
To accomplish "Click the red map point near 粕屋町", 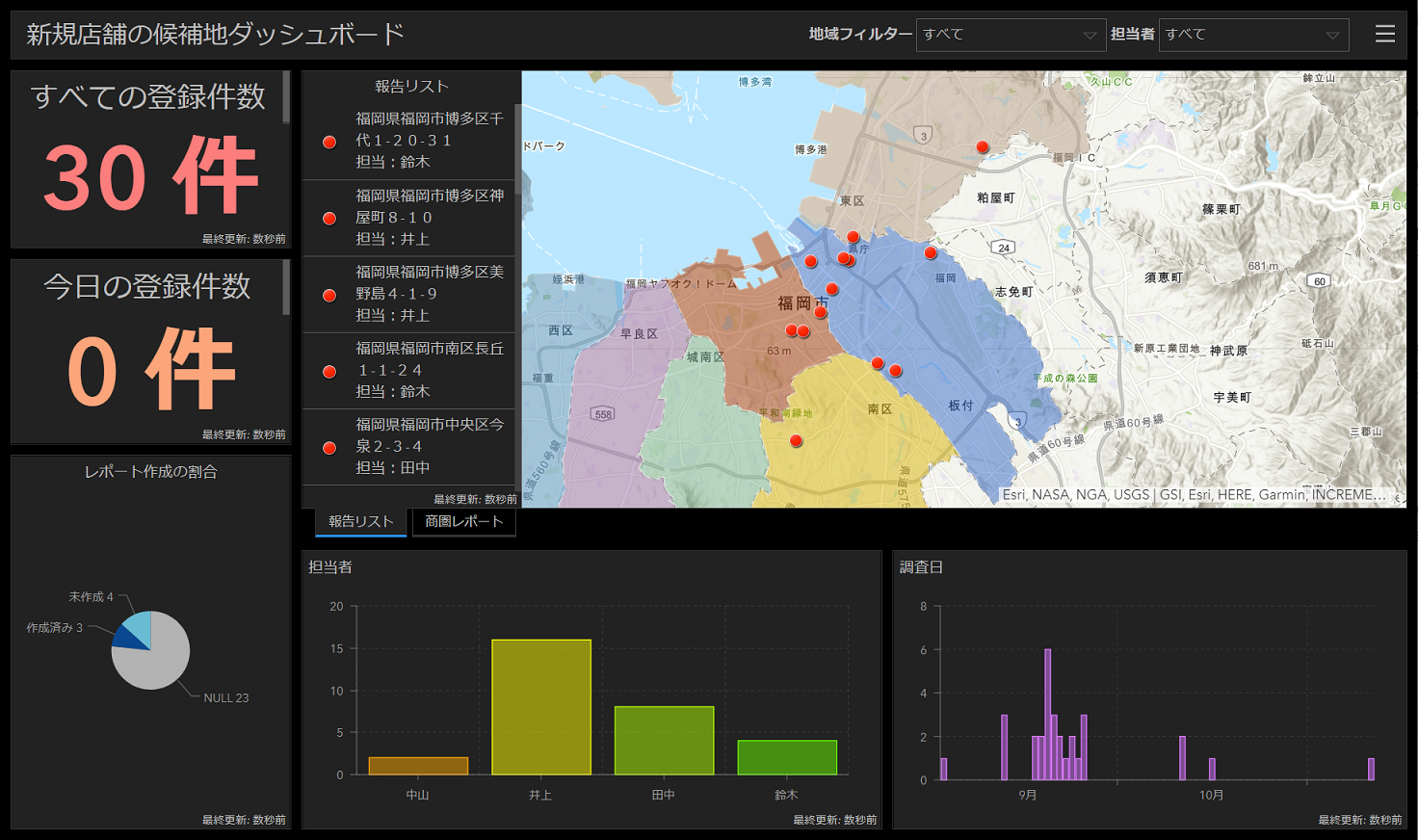I will coord(982,147).
